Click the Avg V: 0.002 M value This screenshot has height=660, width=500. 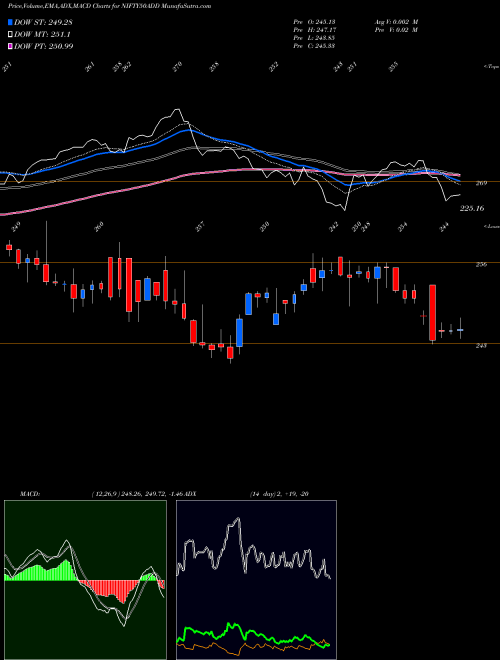(x=395, y=21)
